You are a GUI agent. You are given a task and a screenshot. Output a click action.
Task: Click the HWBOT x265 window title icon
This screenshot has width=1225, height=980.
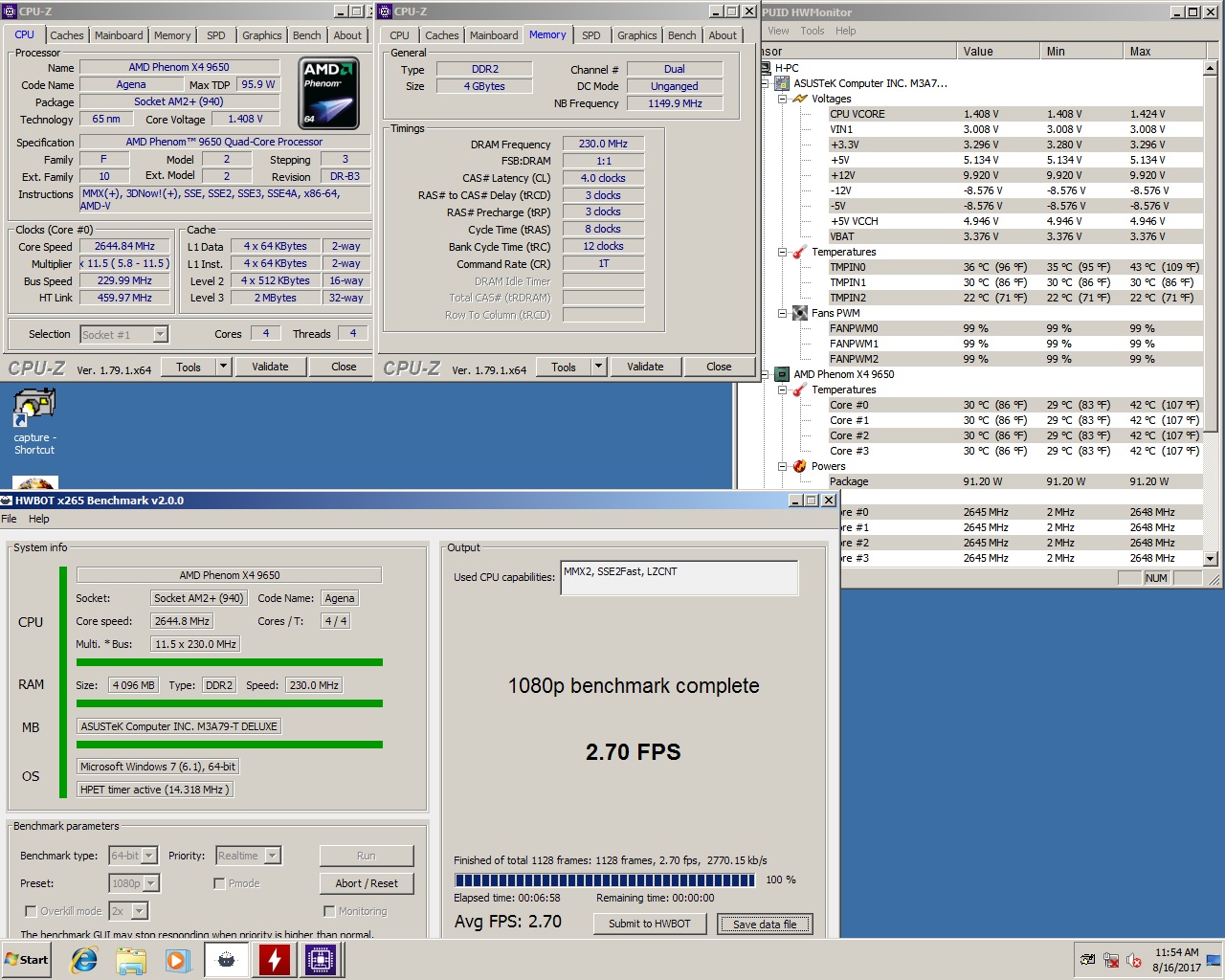point(7,501)
